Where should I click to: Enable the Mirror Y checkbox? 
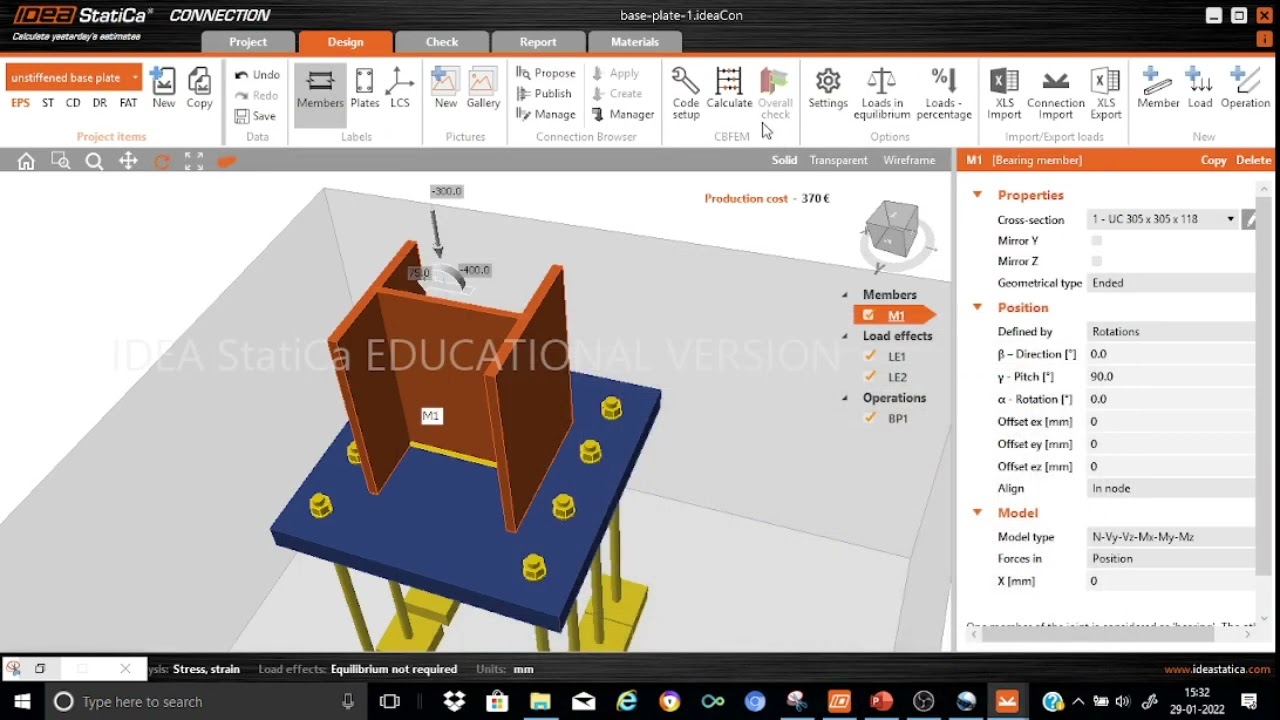(x=1097, y=241)
